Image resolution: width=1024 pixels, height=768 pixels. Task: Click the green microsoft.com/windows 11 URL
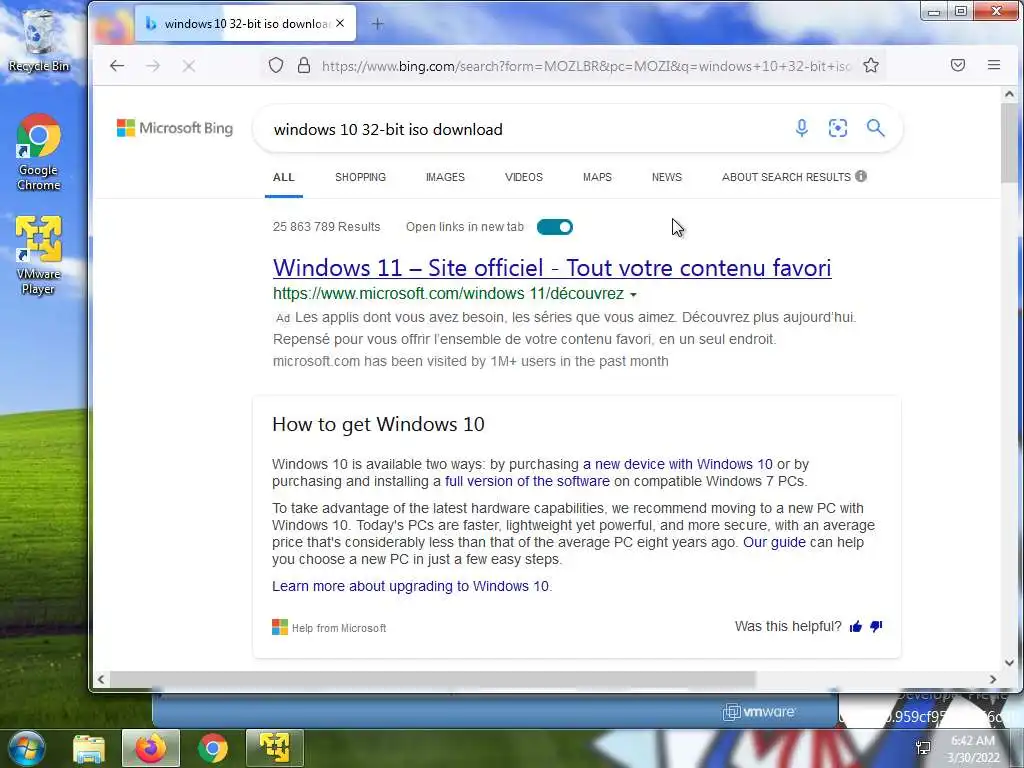449,294
